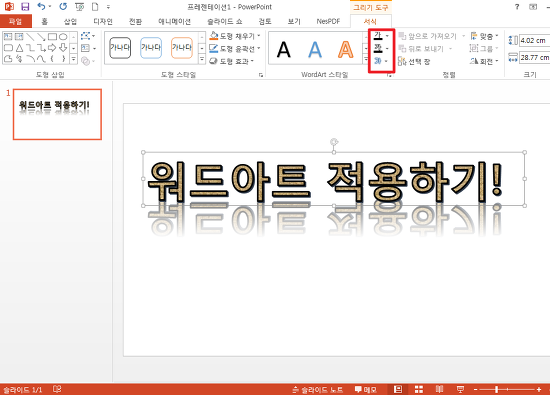Image resolution: width=550 pixels, height=395 pixels.
Task: Click the Redo/Repeat icon
Action: pos(63,6)
